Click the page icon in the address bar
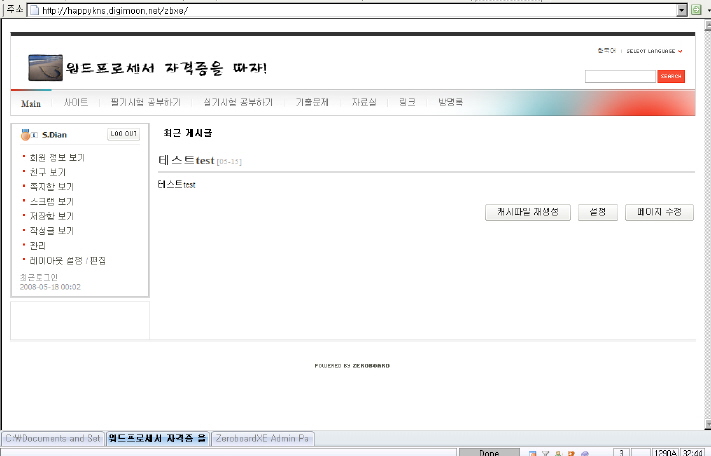The image size is (711, 456). coord(34,9)
